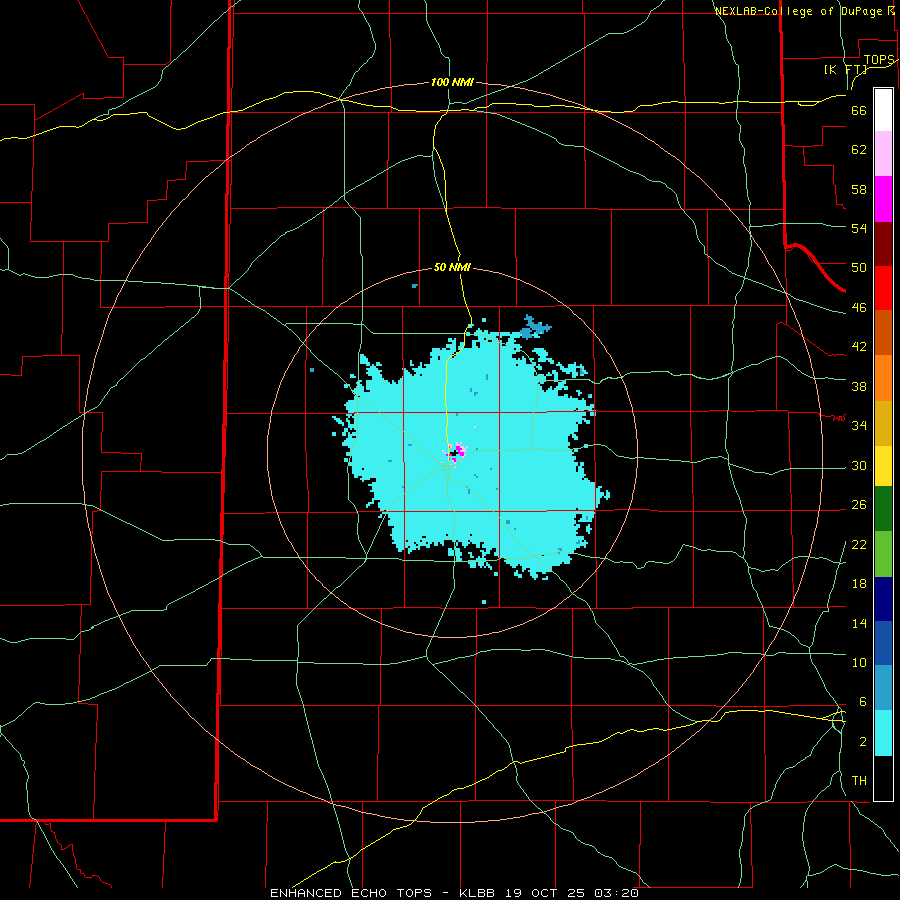Select the dark red legend swatch
Viewport: 900px width, 900px height.
pos(883,244)
